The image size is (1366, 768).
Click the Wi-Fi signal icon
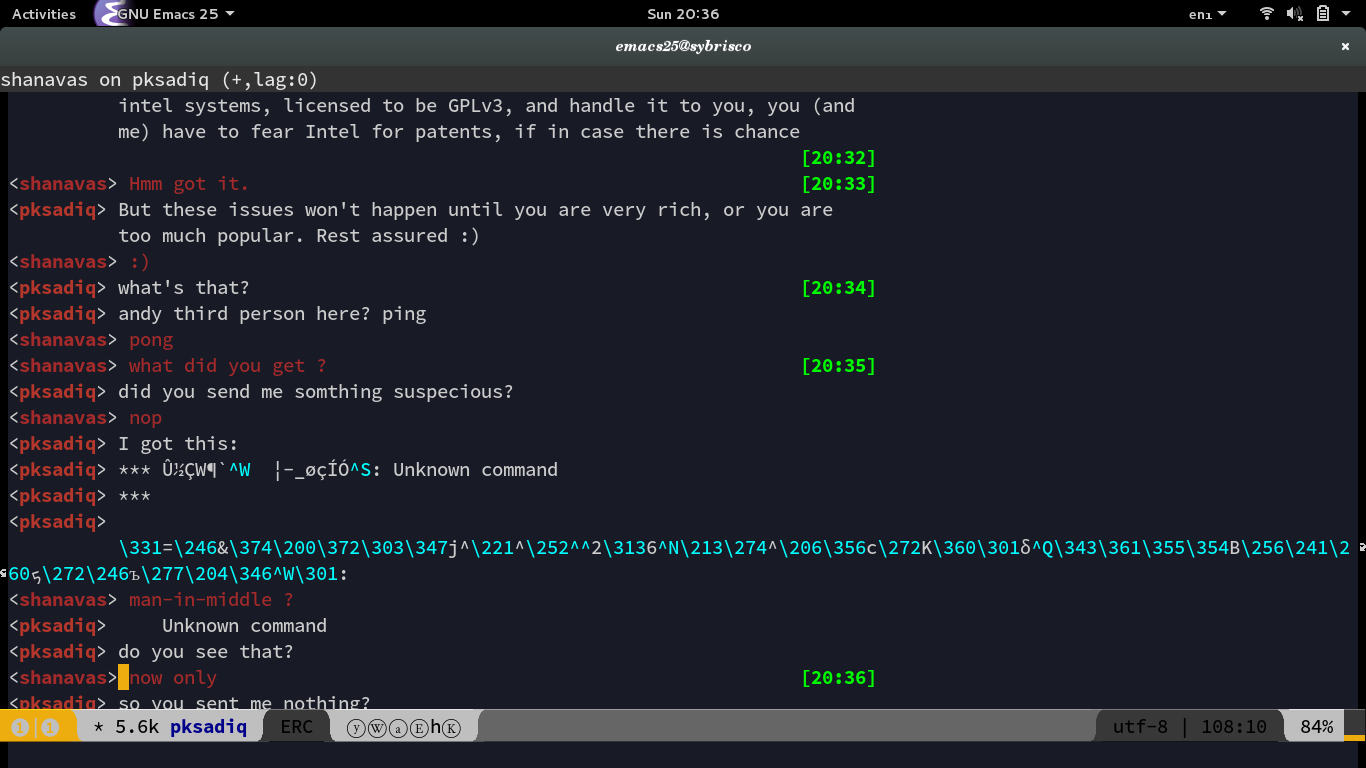click(x=1267, y=14)
